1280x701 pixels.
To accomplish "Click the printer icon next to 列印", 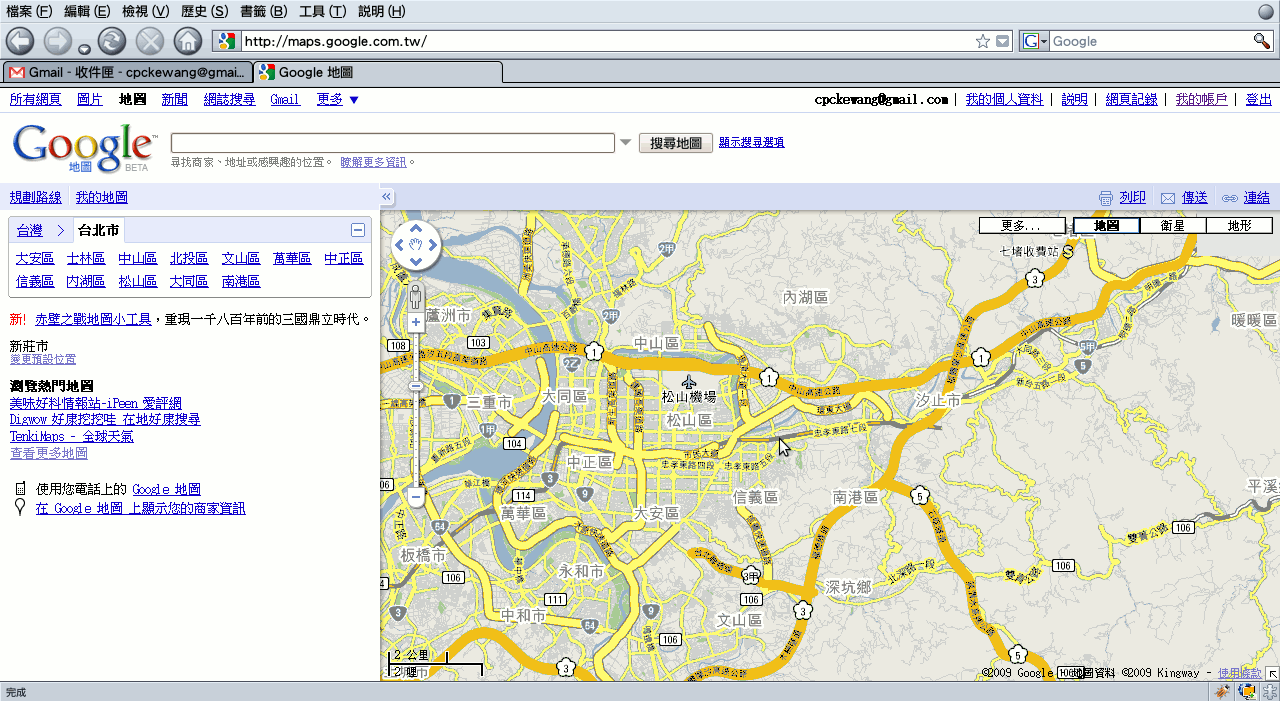I will click(x=1106, y=198).
